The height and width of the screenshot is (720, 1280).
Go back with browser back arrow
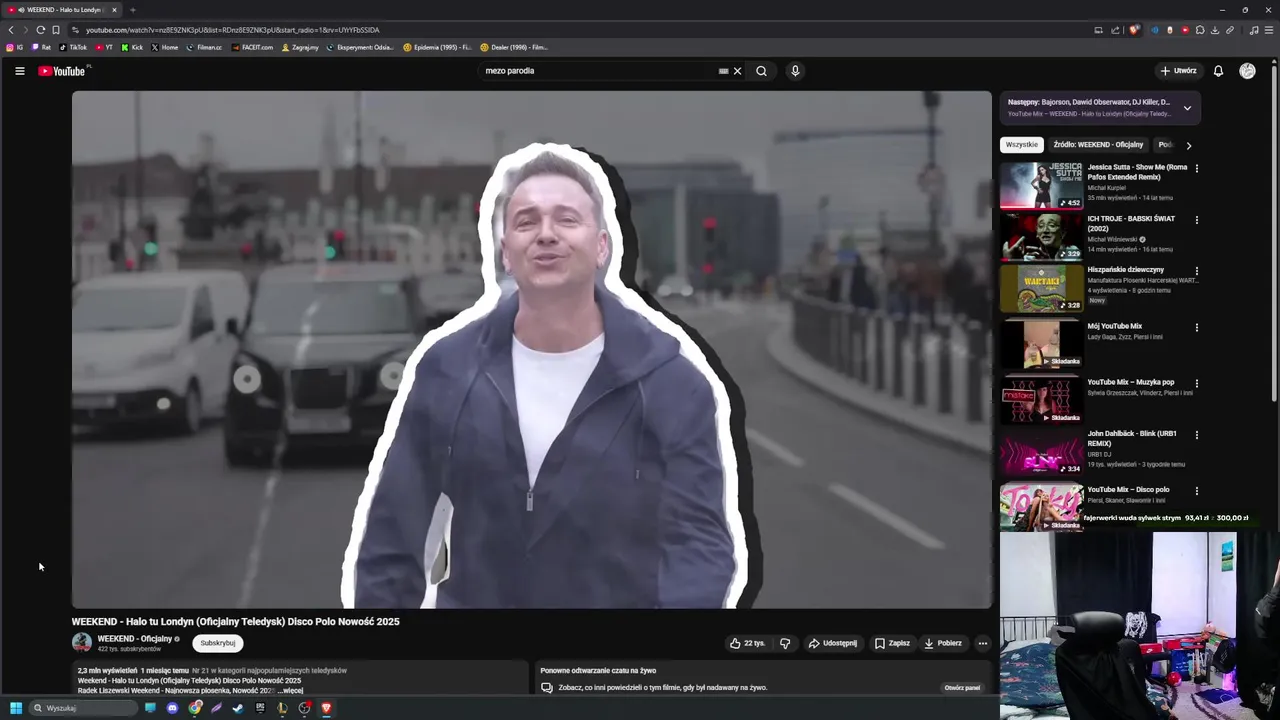(11, 30)
